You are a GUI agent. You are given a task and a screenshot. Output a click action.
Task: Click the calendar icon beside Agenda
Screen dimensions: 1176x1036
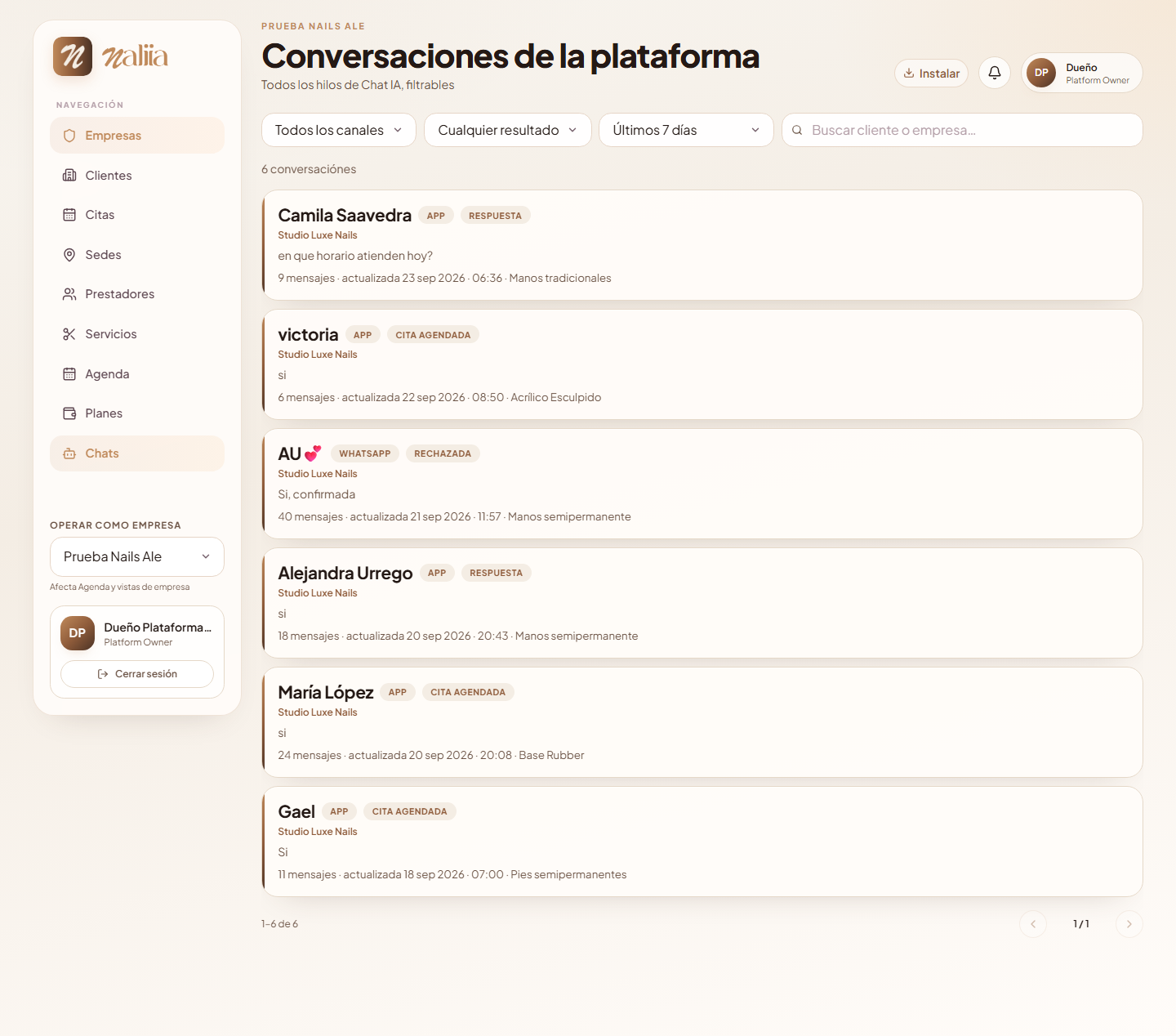point(69,374)
